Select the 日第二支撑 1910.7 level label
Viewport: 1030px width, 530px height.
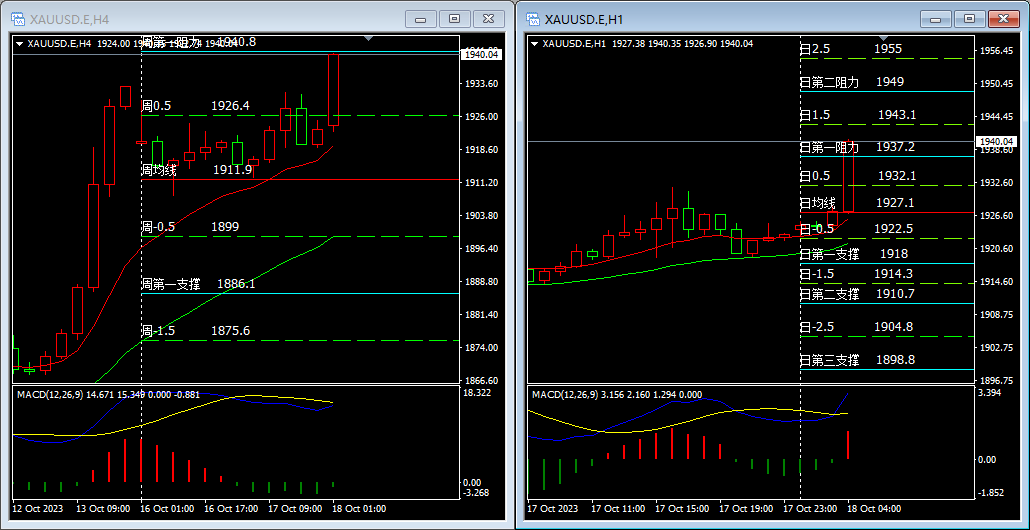857,294
